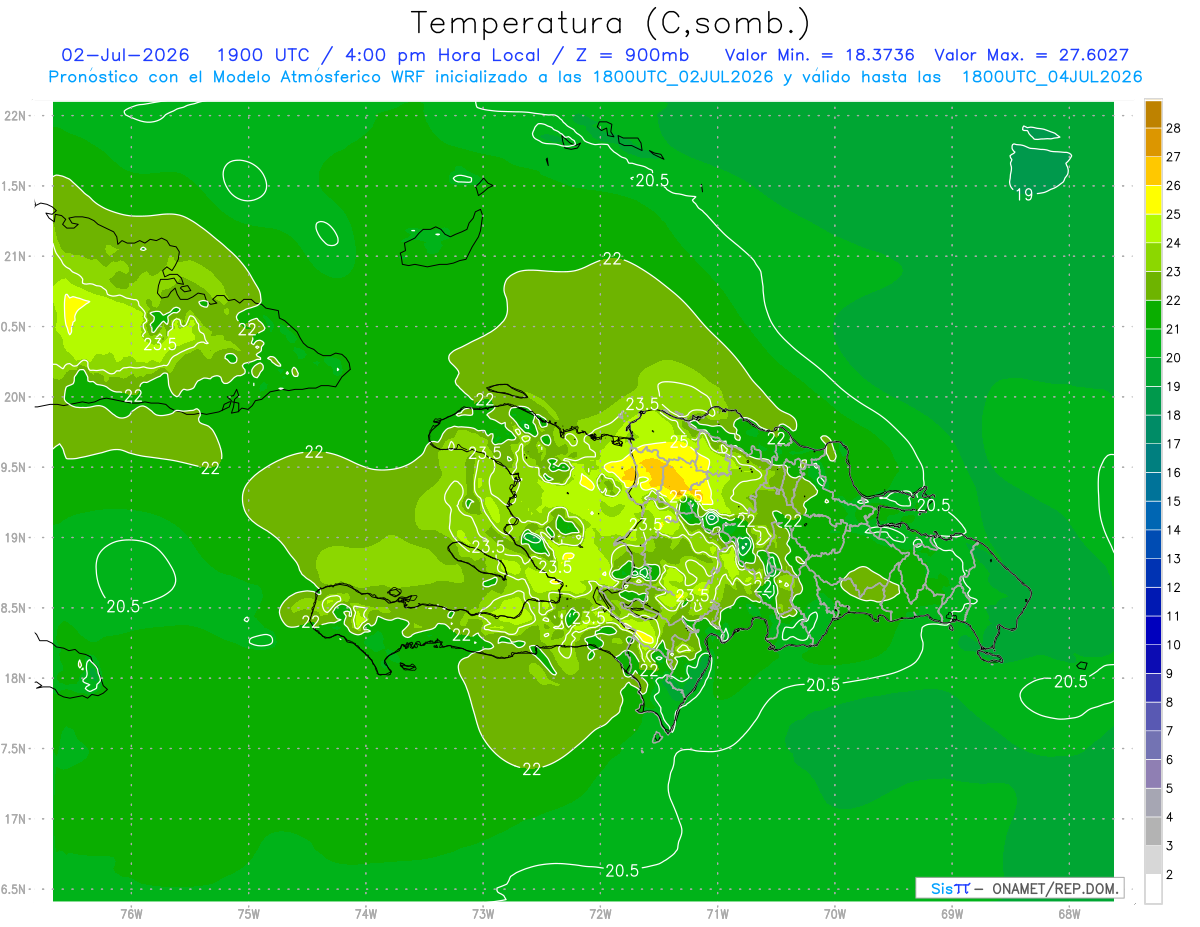
Task: Pick the white swatch below legend value 2
Action: (1153, 889)
